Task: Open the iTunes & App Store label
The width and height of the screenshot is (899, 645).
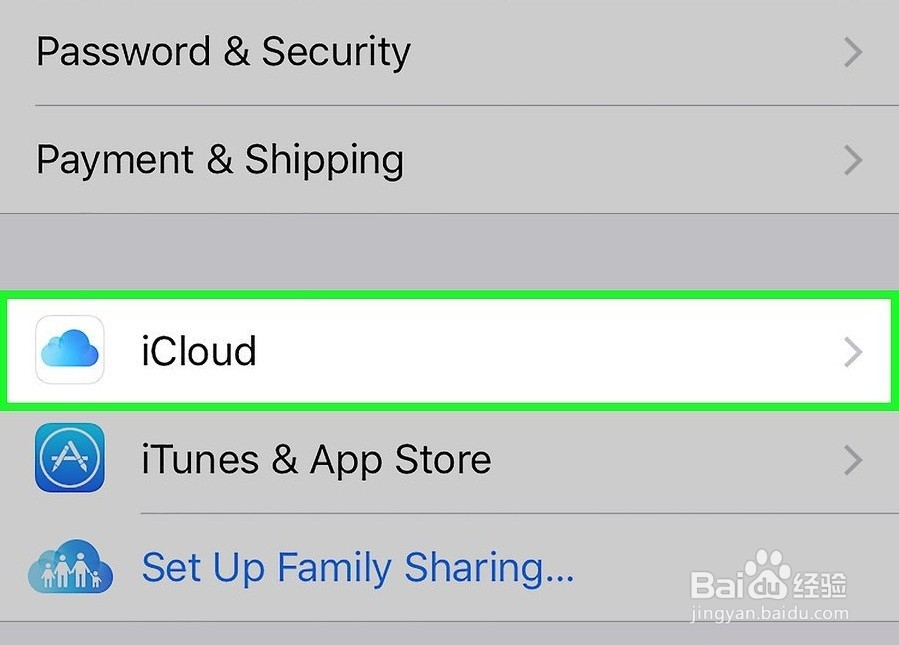Action: (316, 460)
